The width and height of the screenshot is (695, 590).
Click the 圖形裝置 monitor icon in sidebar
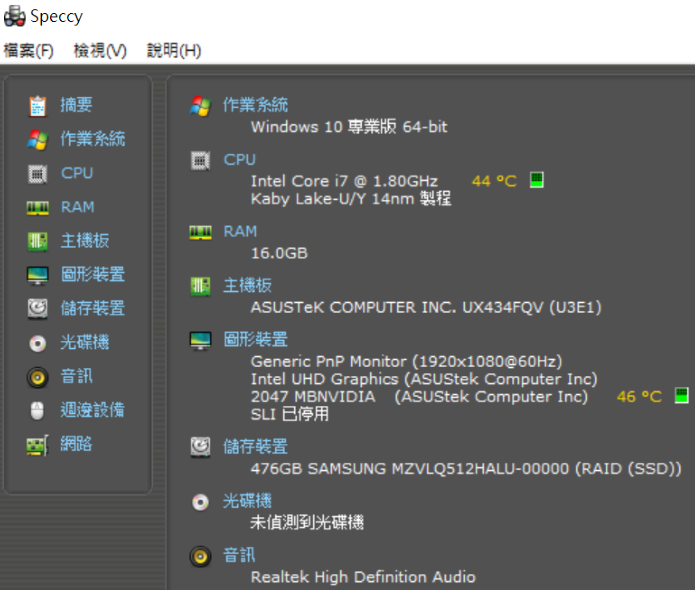click(38, 275)
